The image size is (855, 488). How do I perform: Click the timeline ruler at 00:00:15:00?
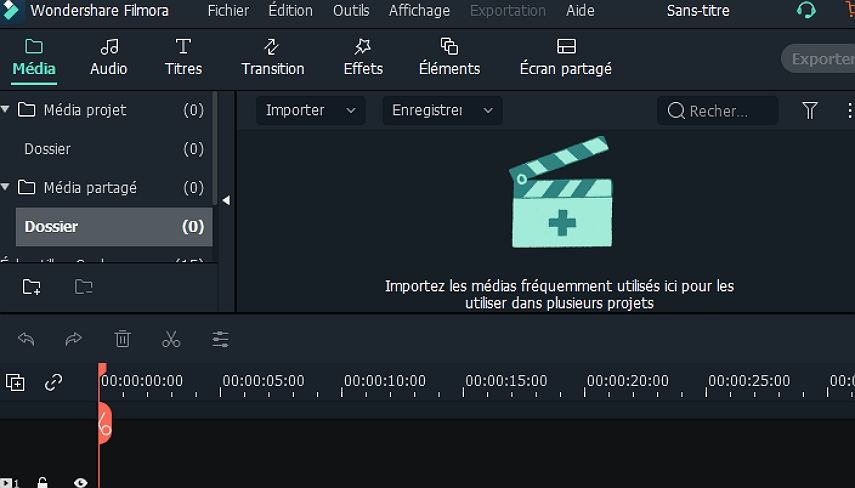[x=506, y=381]
